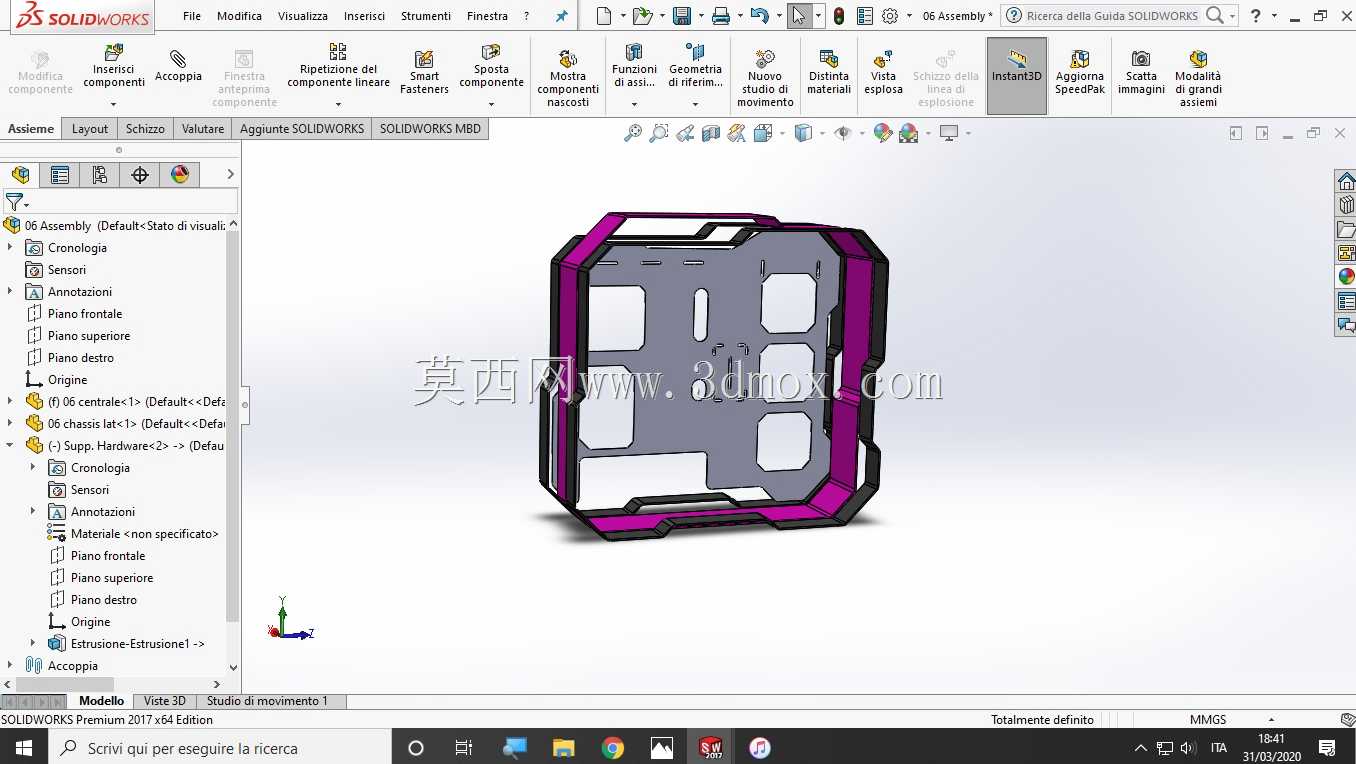The width and height of the screenshot is (1356, 764).
Task: Switch to the PropertyManager tab icon
Action: 60,175
